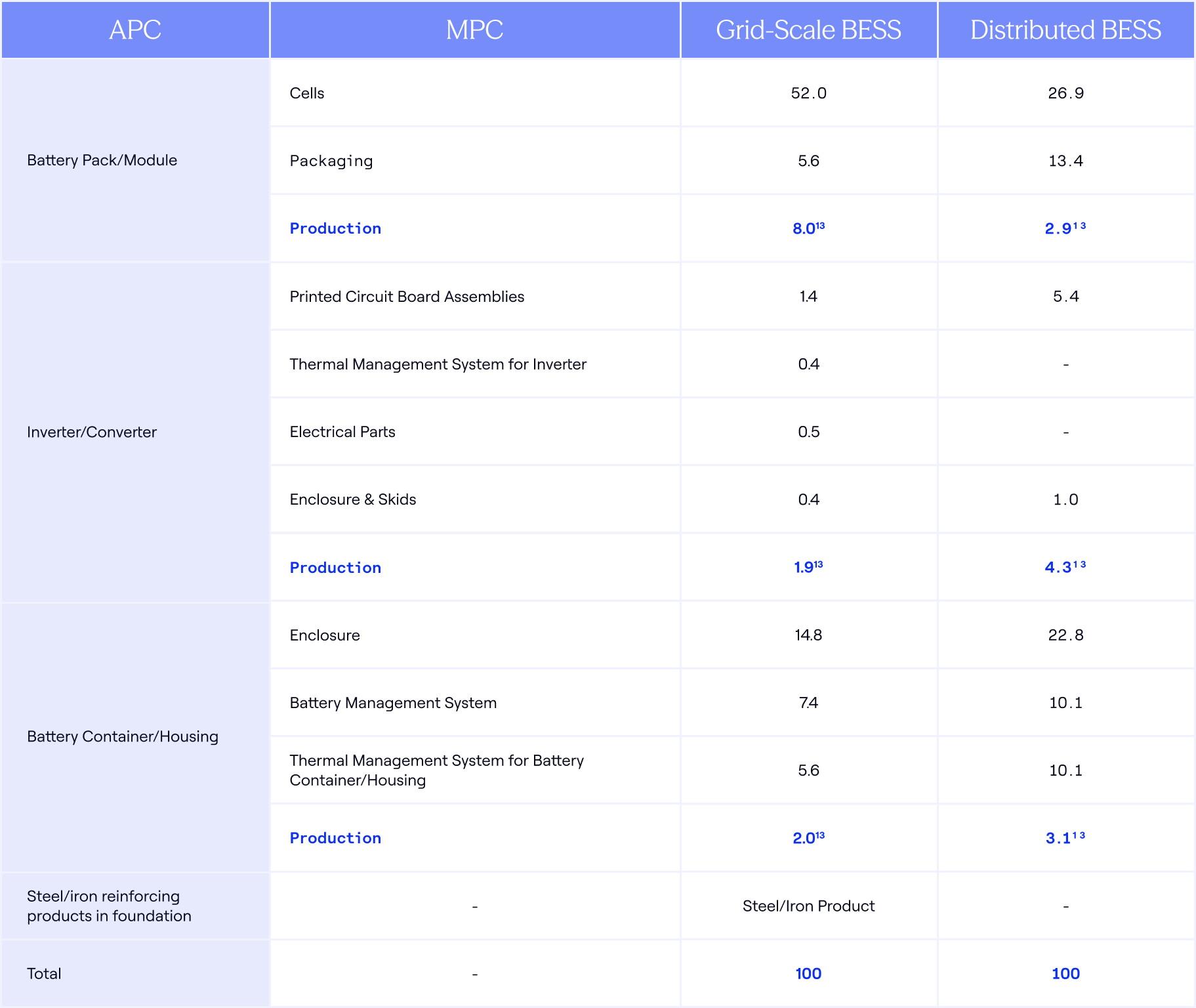The height and width of the screenshot is (1008, 1196).
Task: Click the Distributed BESS column header
Action: point(1066,30)
